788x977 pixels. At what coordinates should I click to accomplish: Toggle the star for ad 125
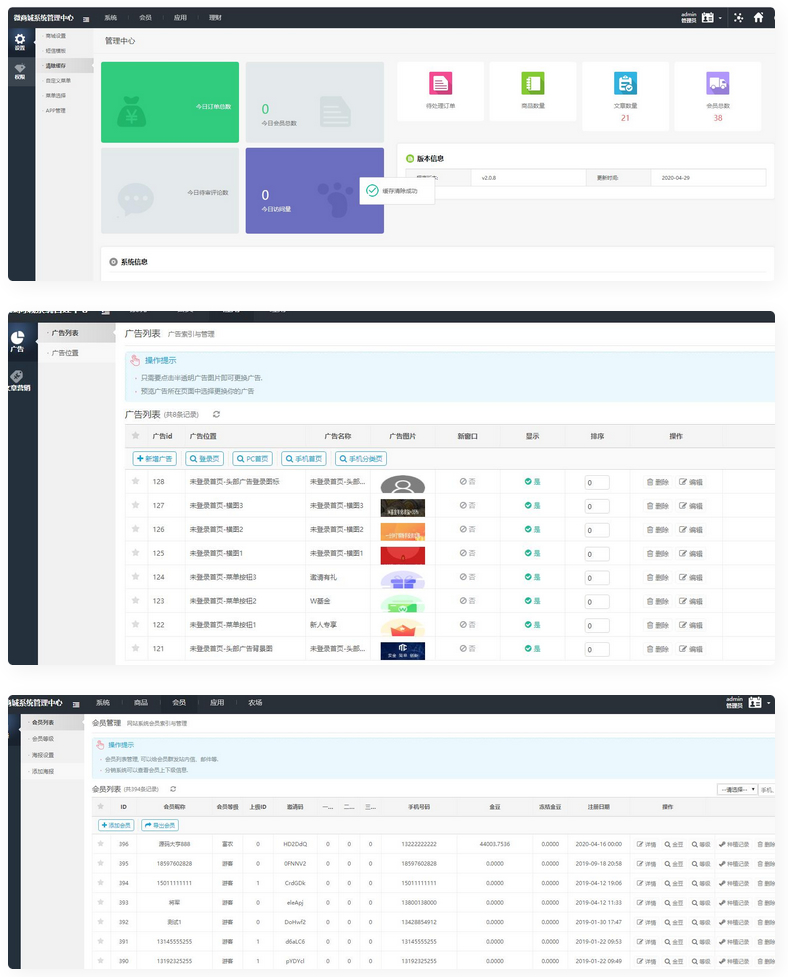click(x=135, y=553)
